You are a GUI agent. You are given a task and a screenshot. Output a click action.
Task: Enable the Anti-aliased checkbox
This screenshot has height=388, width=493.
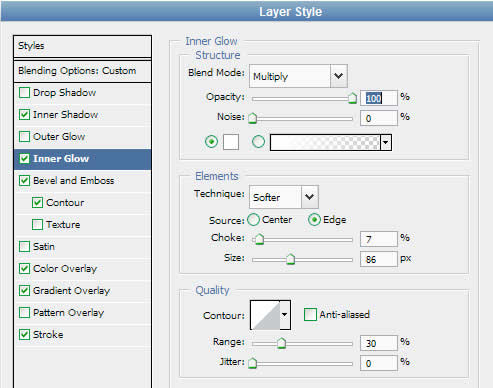(x=310, y=314)
